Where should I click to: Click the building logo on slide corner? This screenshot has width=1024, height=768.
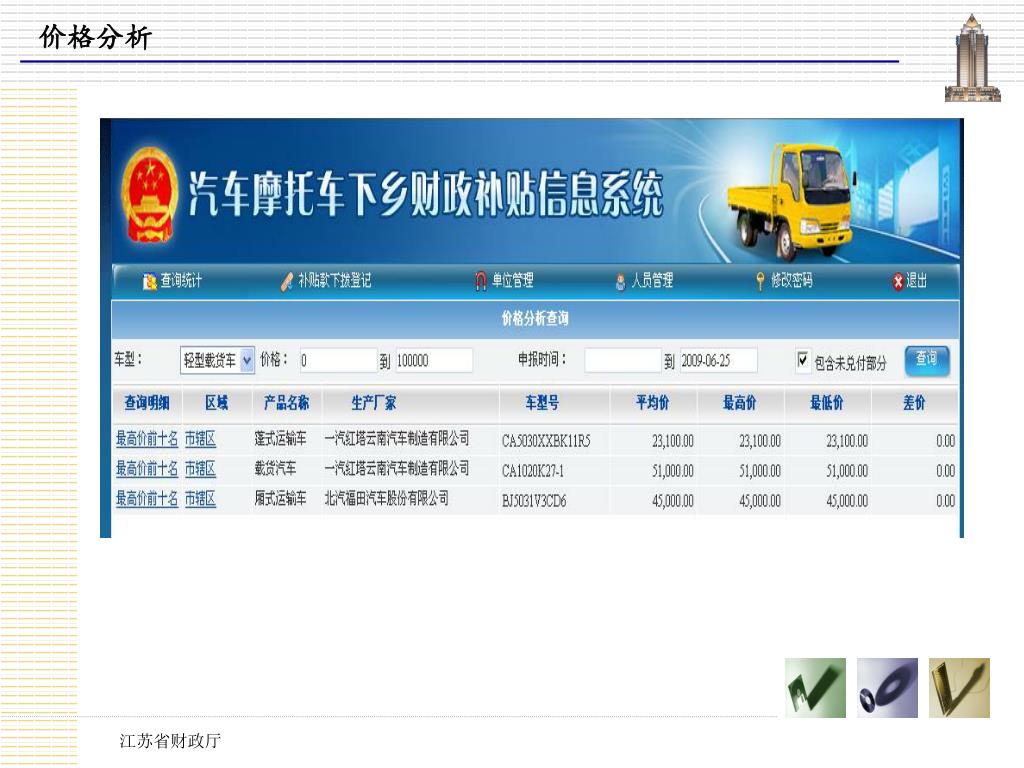[972, 57]
